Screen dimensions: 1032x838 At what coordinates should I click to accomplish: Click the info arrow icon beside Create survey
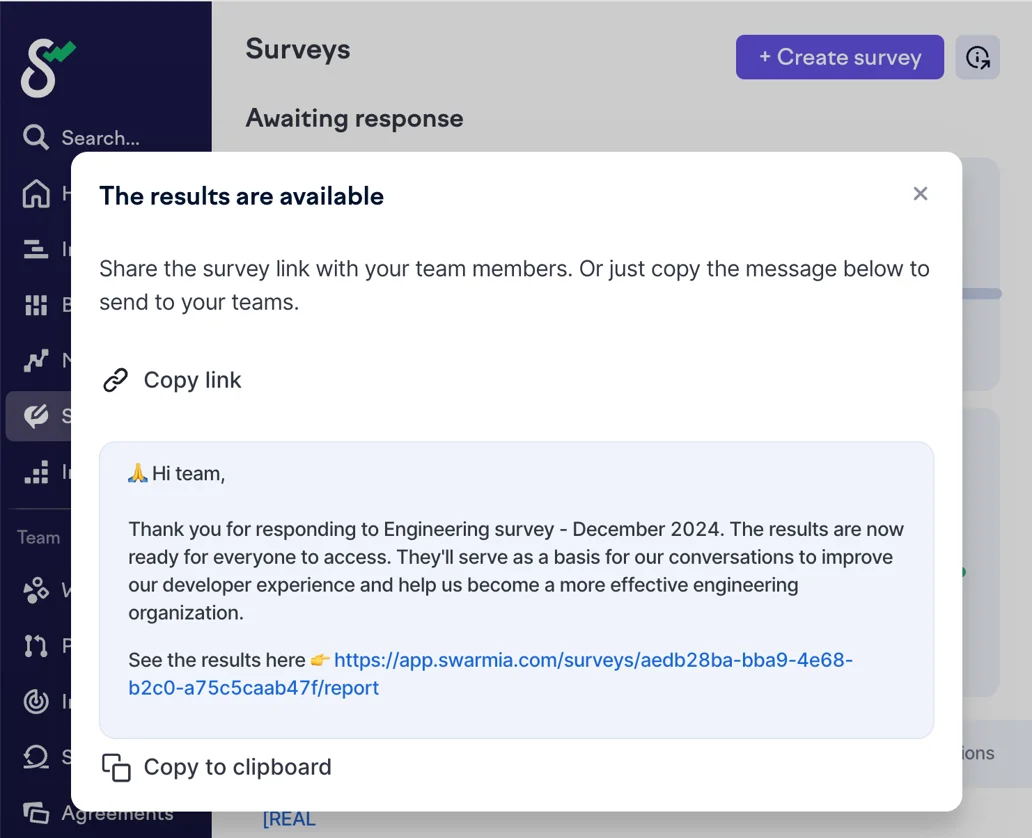click(x=977, y=57)
